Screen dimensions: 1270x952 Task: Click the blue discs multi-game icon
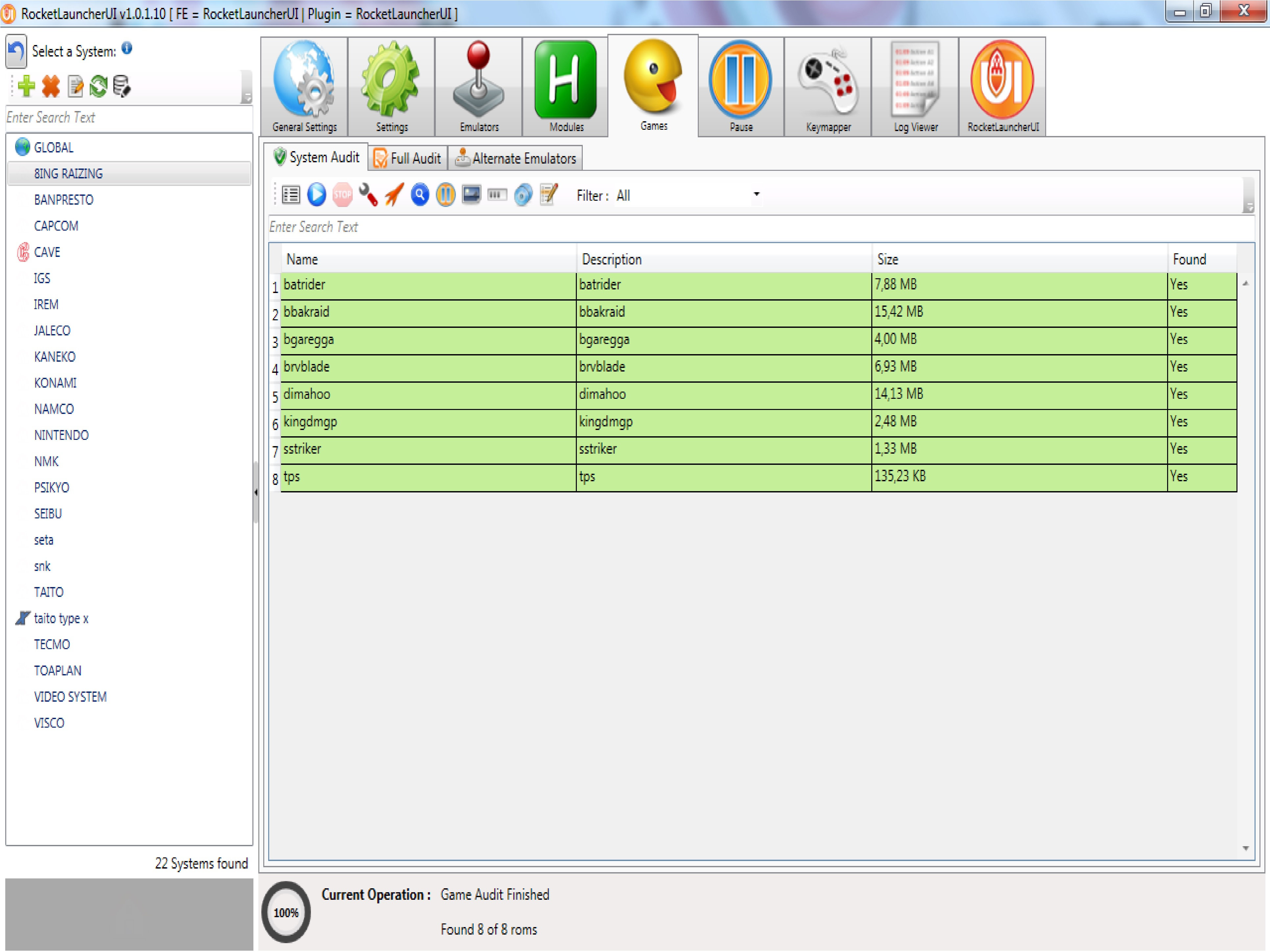point(523,195)
